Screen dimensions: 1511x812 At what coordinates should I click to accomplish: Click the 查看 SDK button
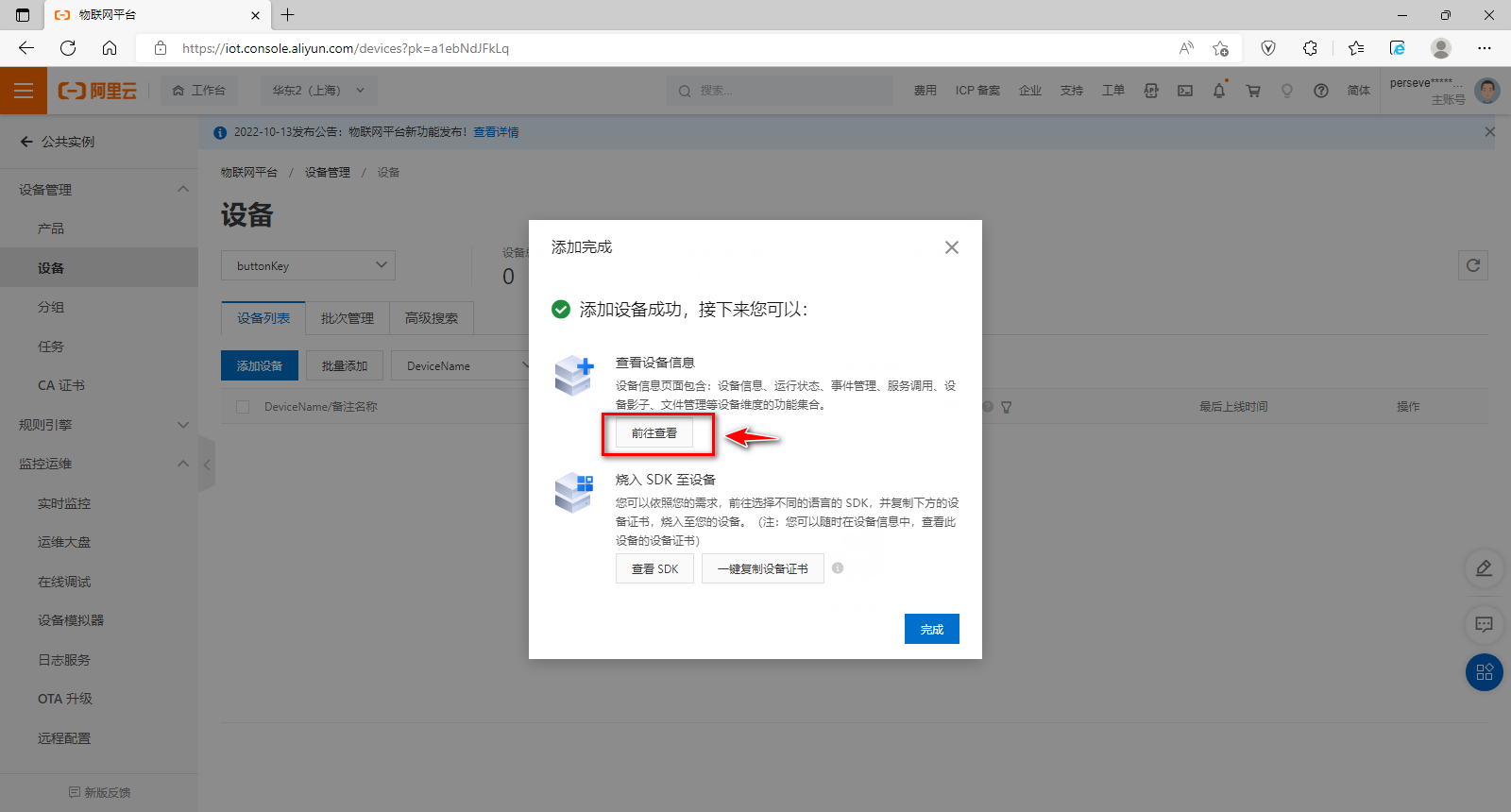(x=654, y=568)
